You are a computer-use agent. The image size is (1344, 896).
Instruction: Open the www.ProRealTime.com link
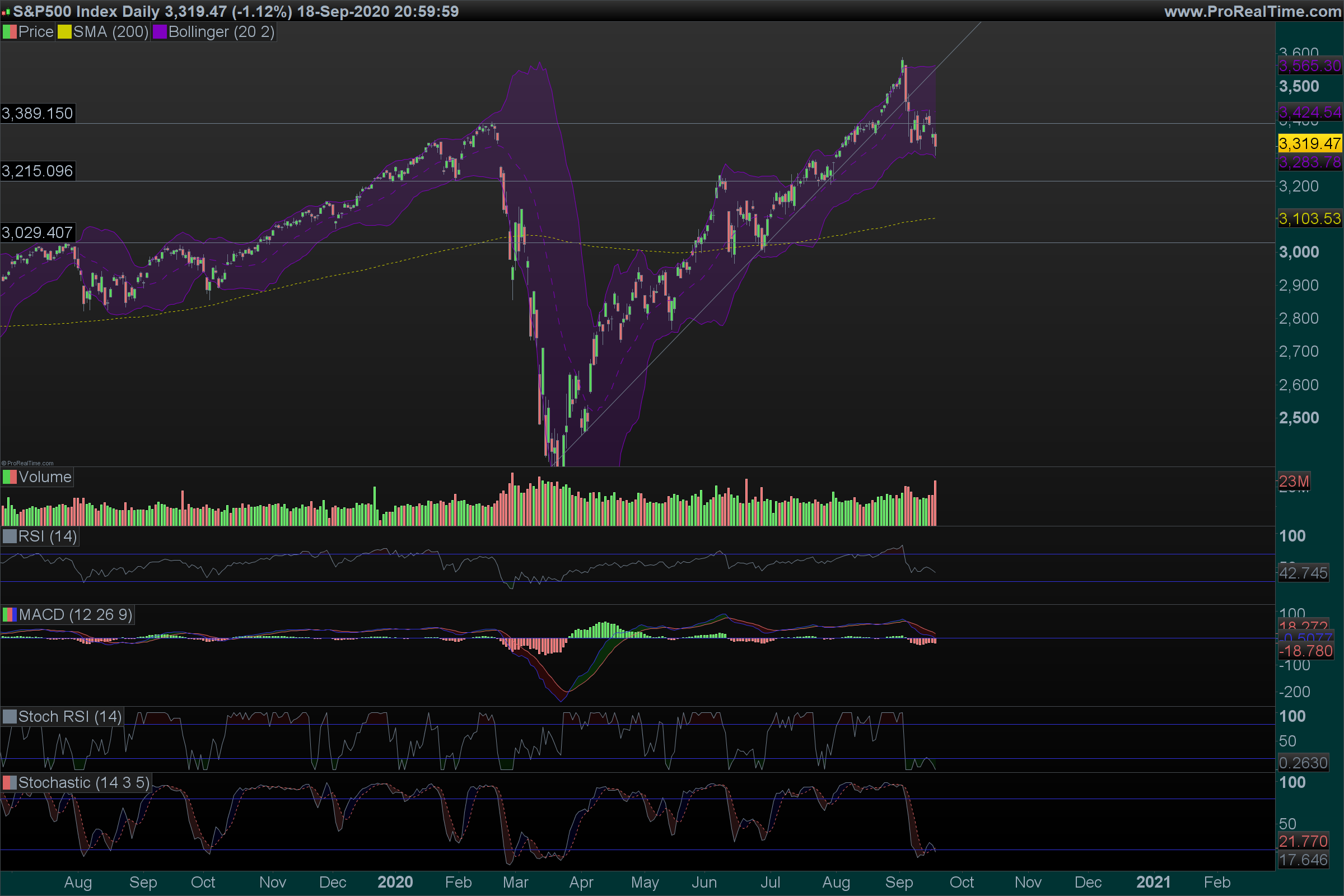point(1252,11)
